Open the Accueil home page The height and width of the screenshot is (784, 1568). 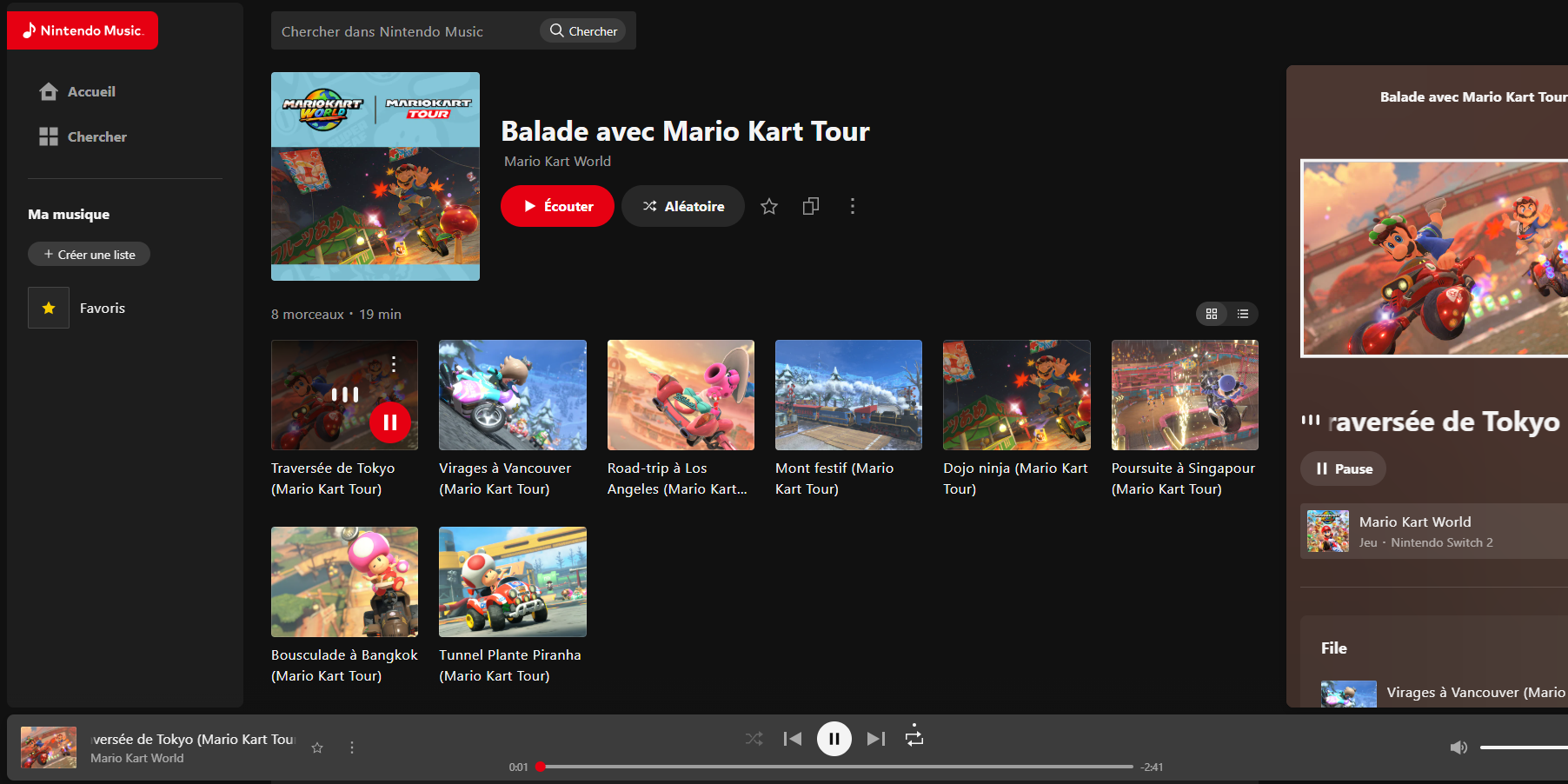pyautogui.click(x=77, y=91)
